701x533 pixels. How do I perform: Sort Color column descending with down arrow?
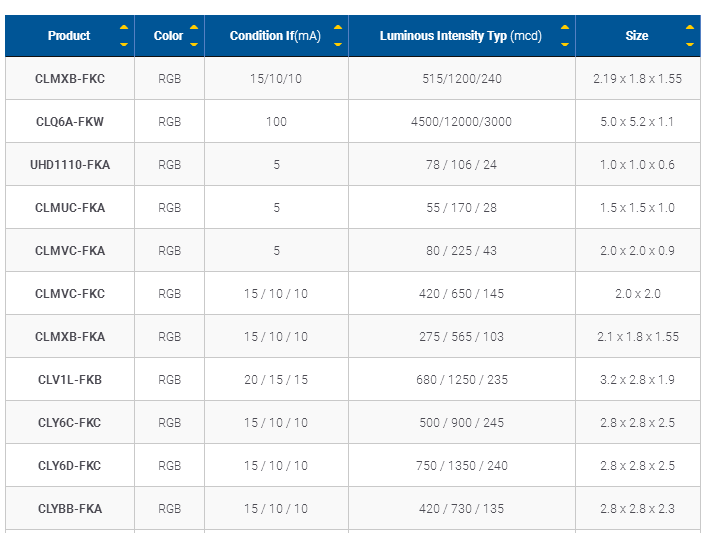[194, 44]
